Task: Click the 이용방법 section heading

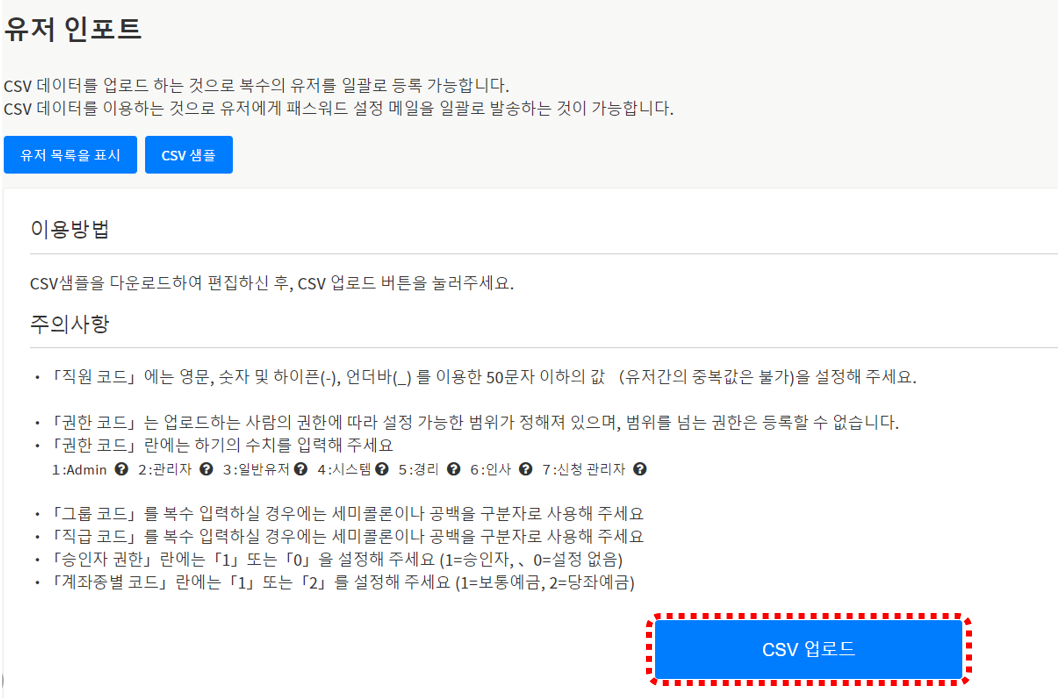Action: [x=70, y=228]
